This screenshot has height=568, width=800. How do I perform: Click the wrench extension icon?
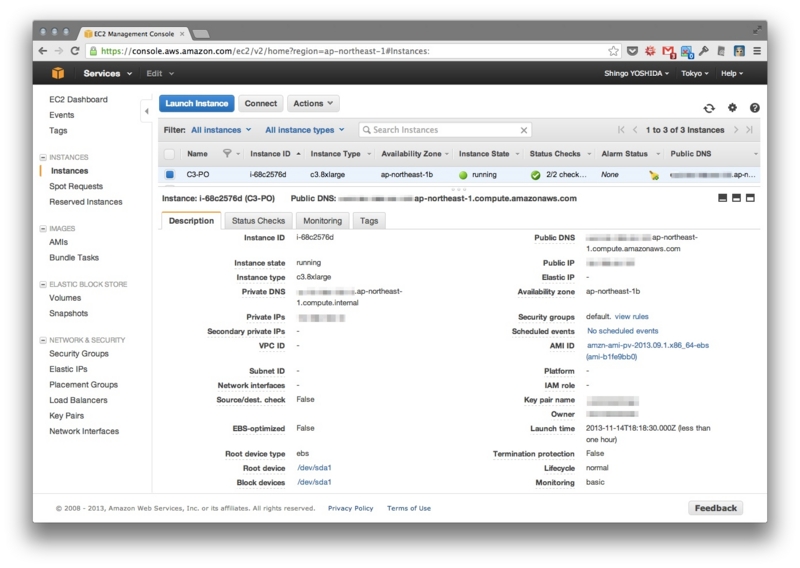click(704, 51)
